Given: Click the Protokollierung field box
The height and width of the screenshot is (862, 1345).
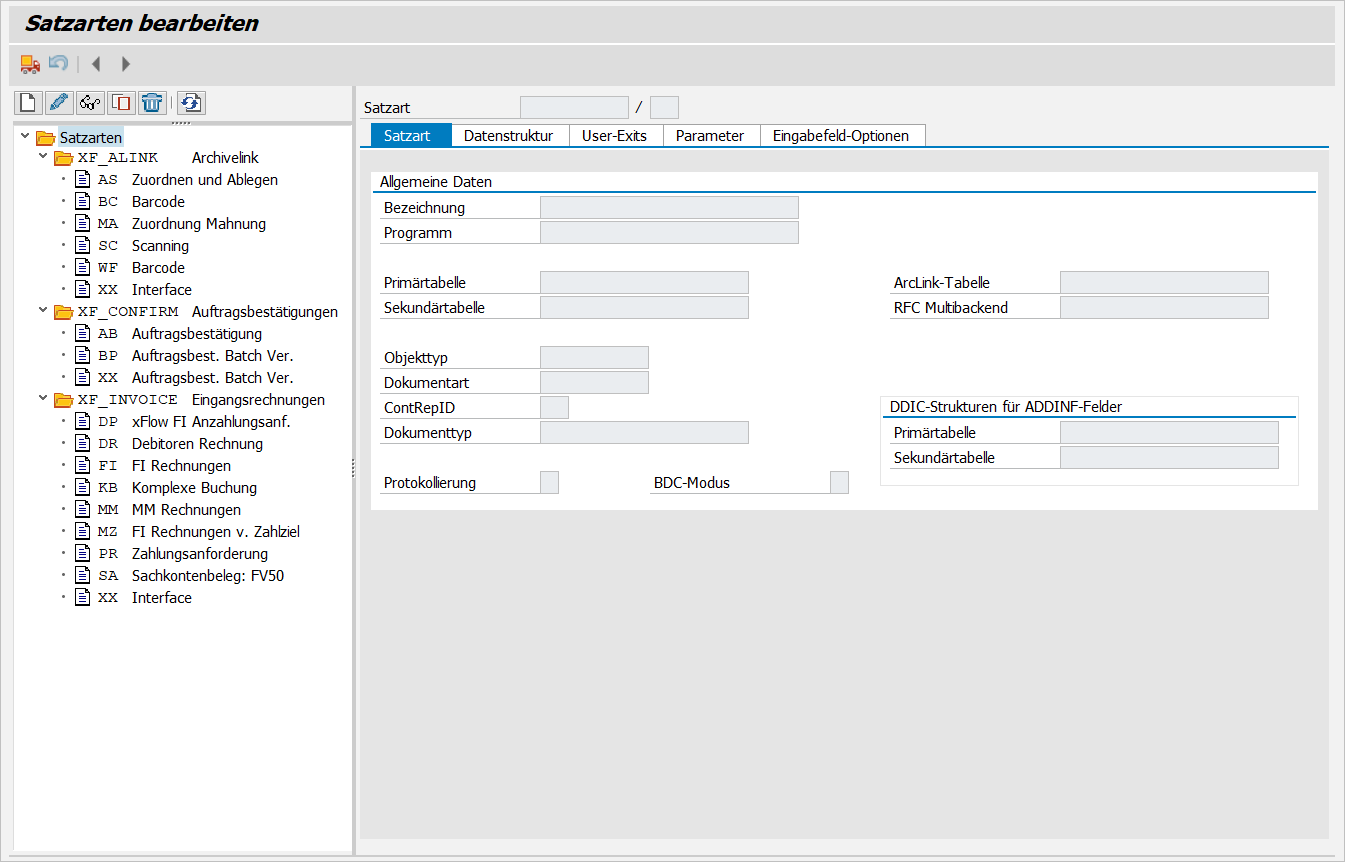Looking at the screenshot, I should pyautogui.click(x=549, y=483).
